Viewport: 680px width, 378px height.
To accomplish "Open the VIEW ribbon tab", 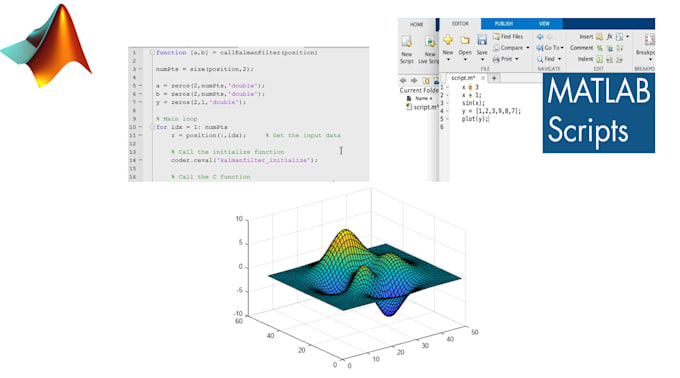I will [x=544, y=24].
